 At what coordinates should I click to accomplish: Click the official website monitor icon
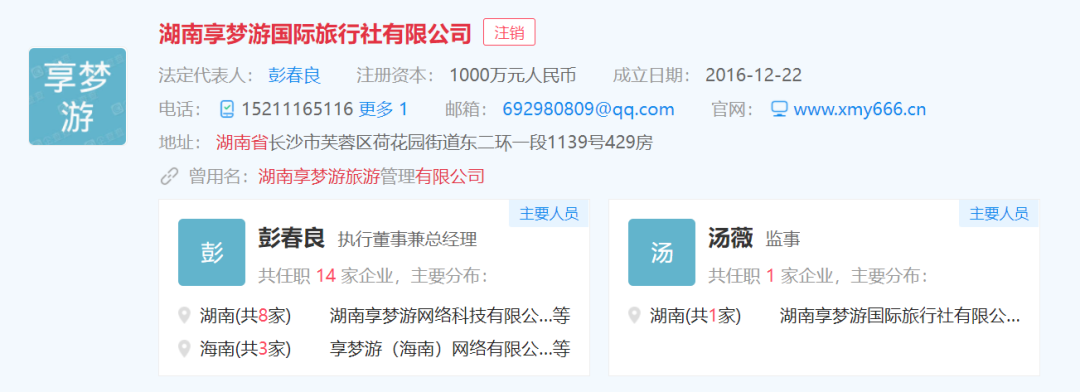pos(778,109)
